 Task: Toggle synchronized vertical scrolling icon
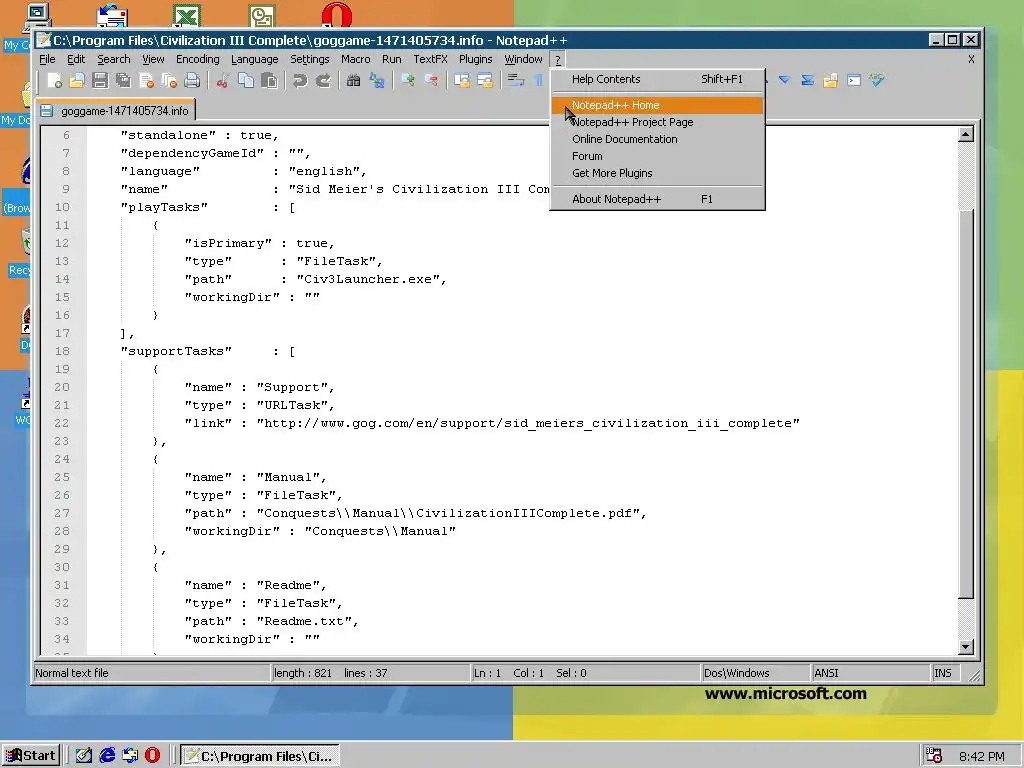point(462,80)
